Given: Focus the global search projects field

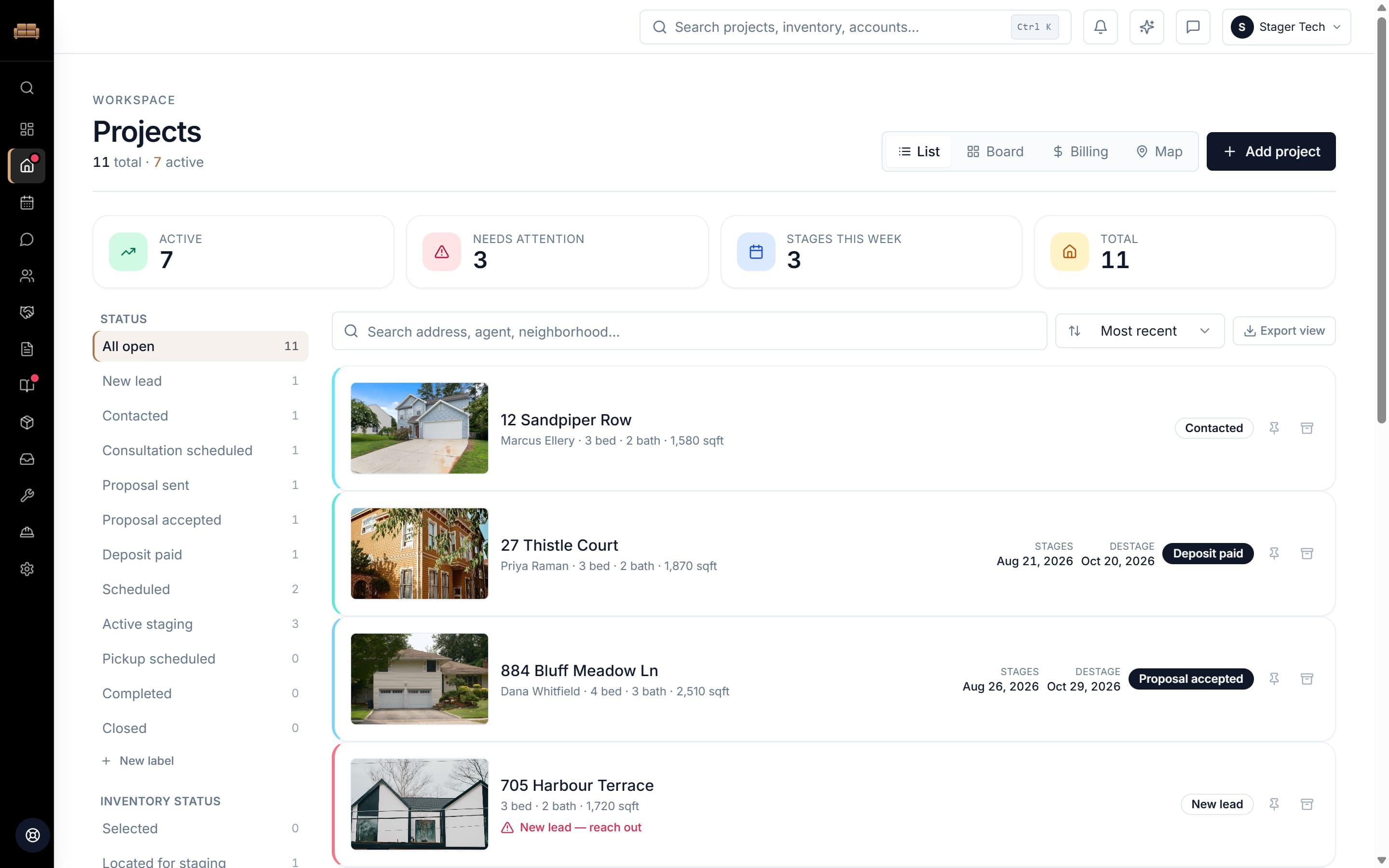Looking at the screenshot, I should 855,27.
